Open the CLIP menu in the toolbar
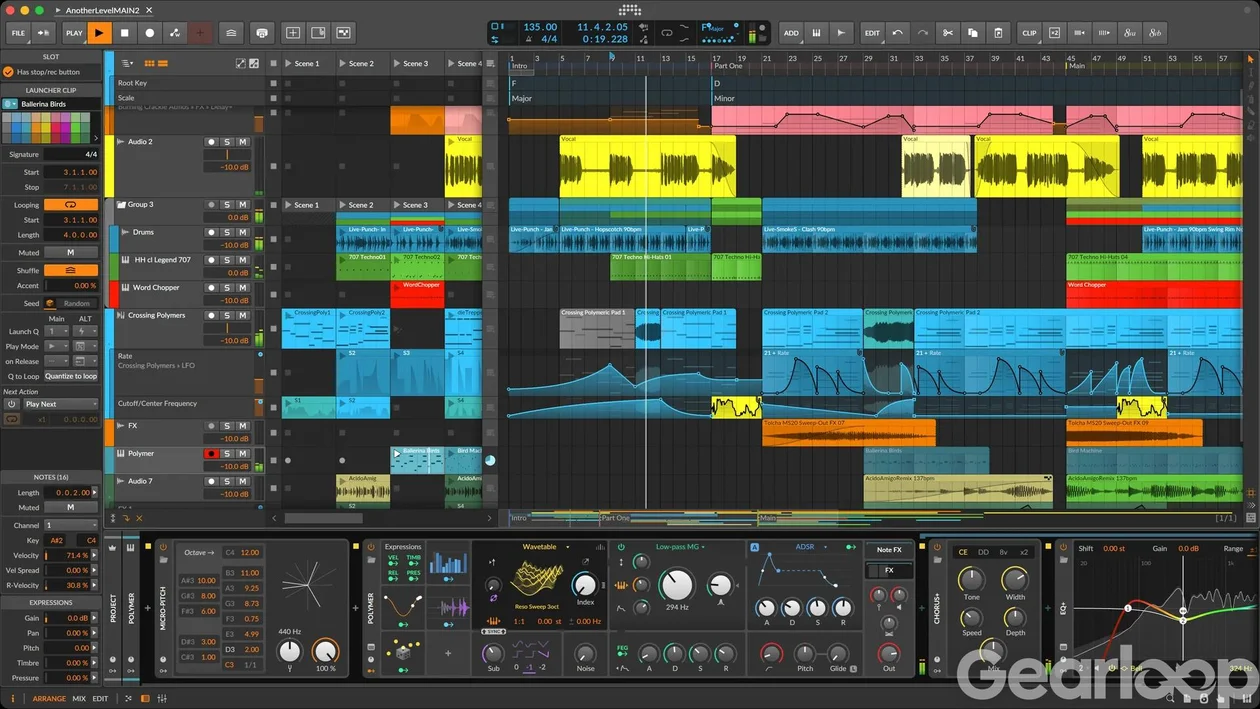Image resolution: width=1260 pixels, height=709 pixels. pyautogui.click(x=1029, y=33)
